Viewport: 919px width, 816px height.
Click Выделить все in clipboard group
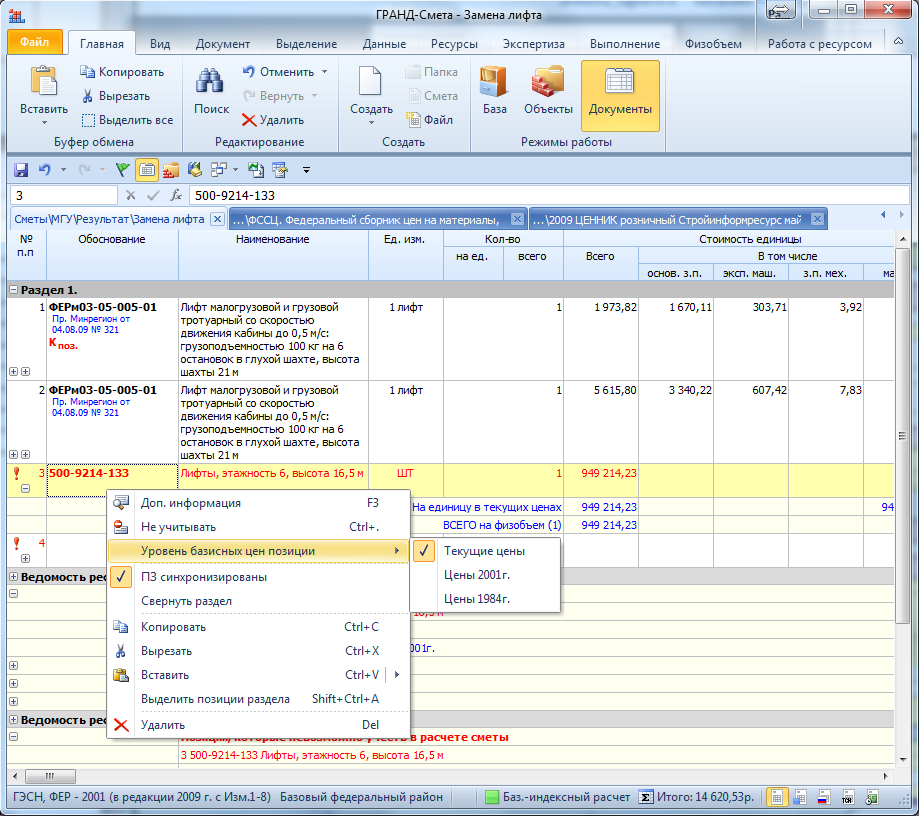click(127, 120)
